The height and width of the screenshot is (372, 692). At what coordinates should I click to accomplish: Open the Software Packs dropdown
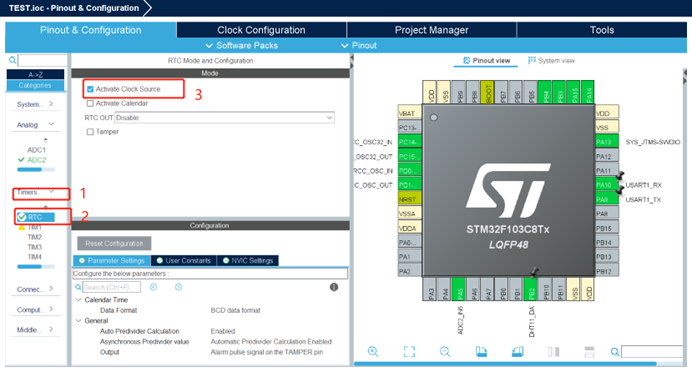click(x=242, y=45)
